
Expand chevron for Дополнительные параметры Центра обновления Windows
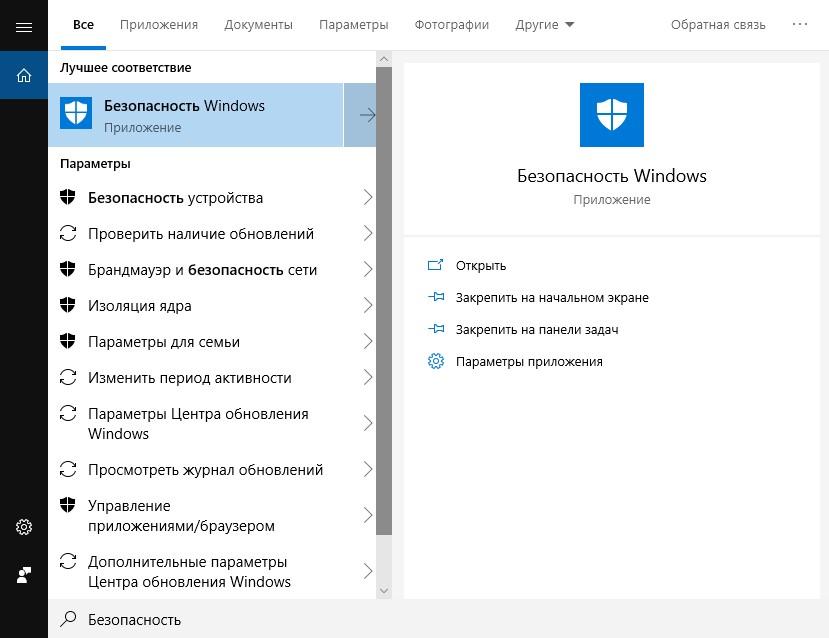[x=368, y=571]
